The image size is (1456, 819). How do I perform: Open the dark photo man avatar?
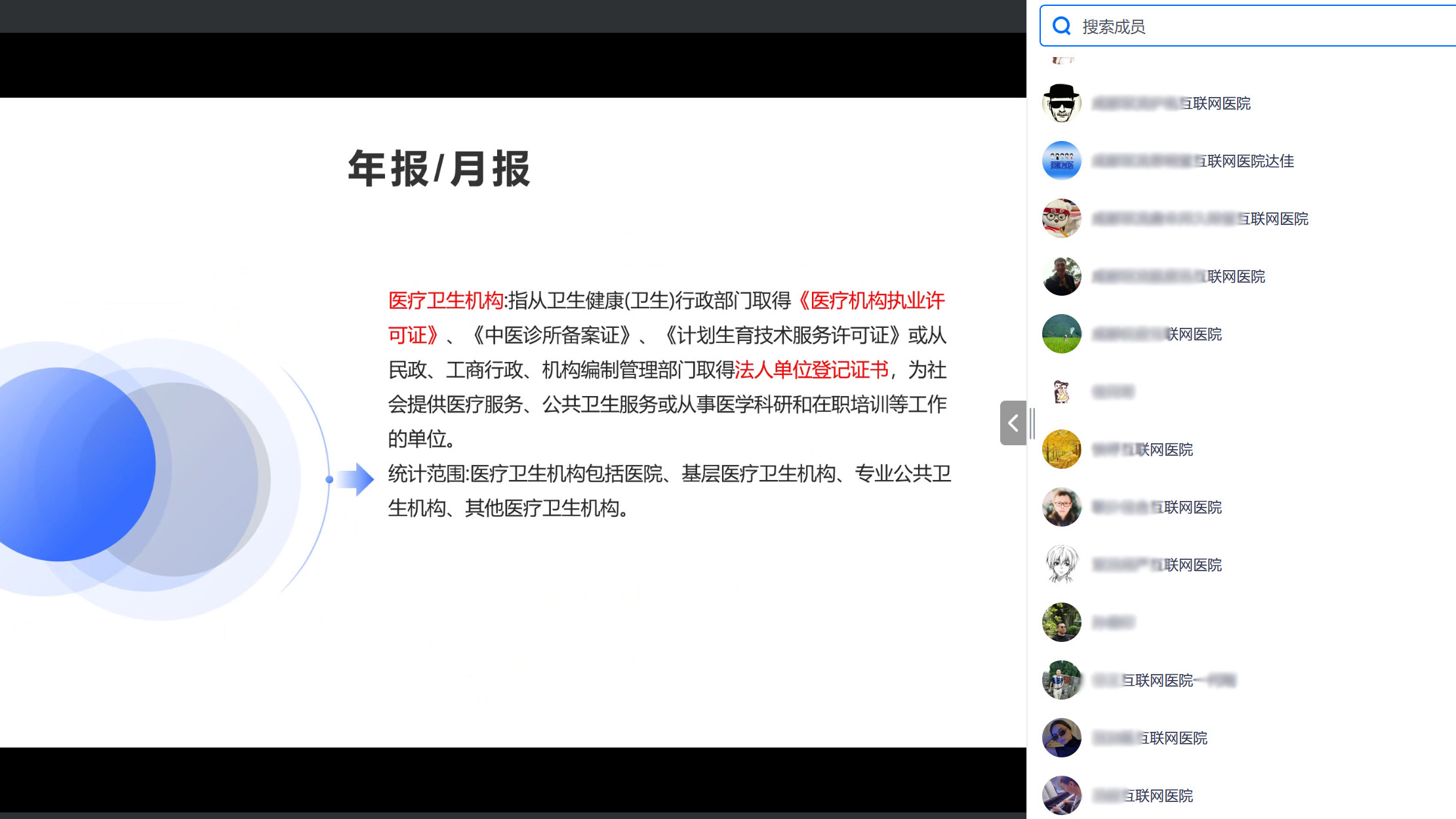pos(1061,276)
